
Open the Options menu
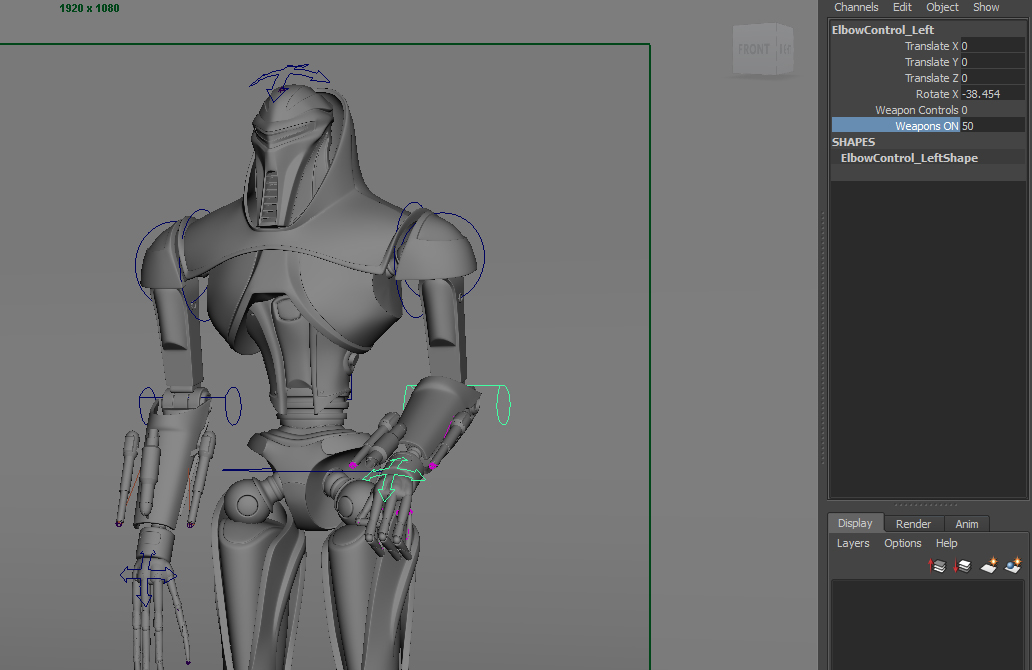click(902, 543)
